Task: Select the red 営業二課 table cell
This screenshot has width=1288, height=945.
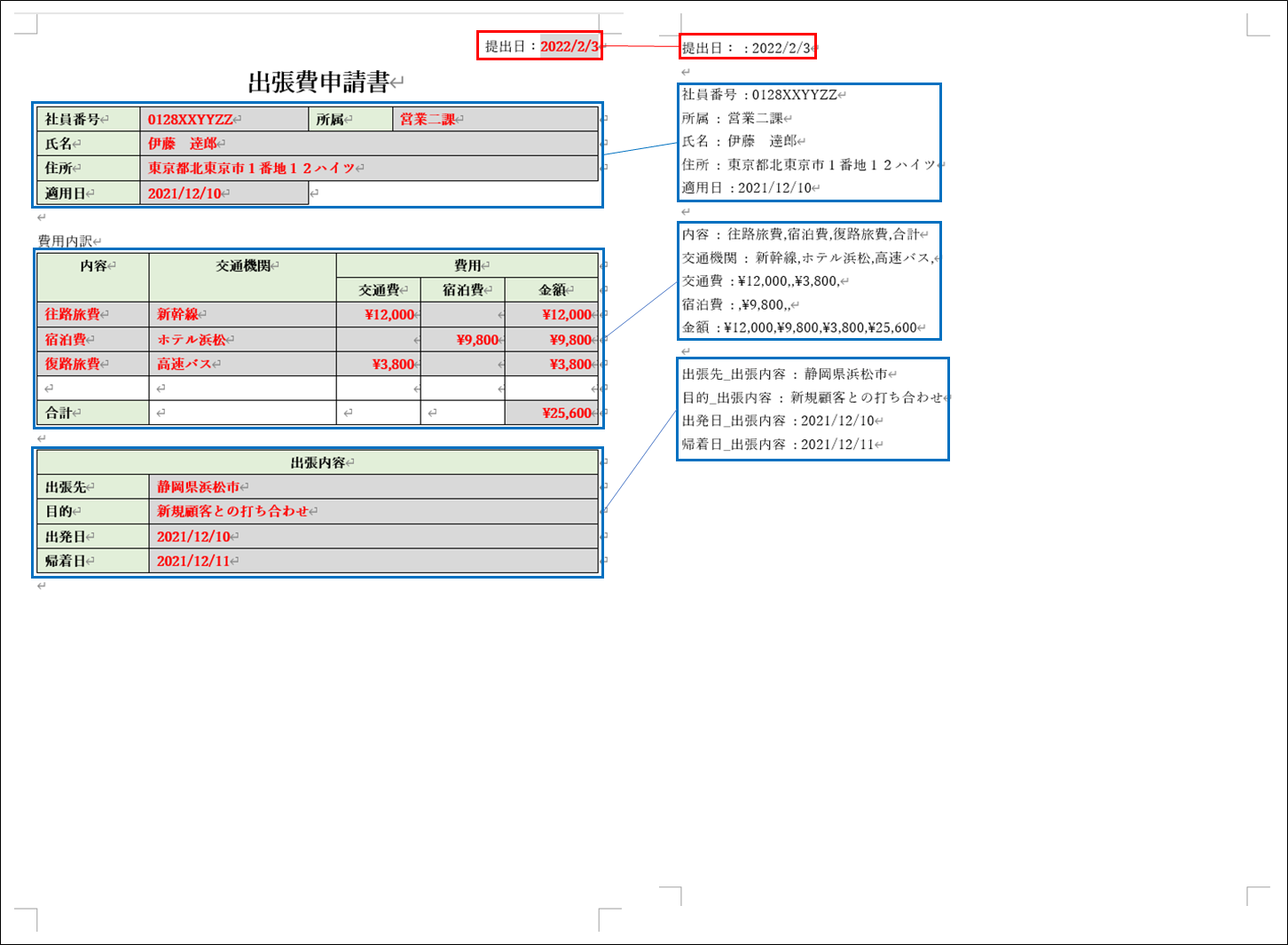Action: [x=495, y=119]
